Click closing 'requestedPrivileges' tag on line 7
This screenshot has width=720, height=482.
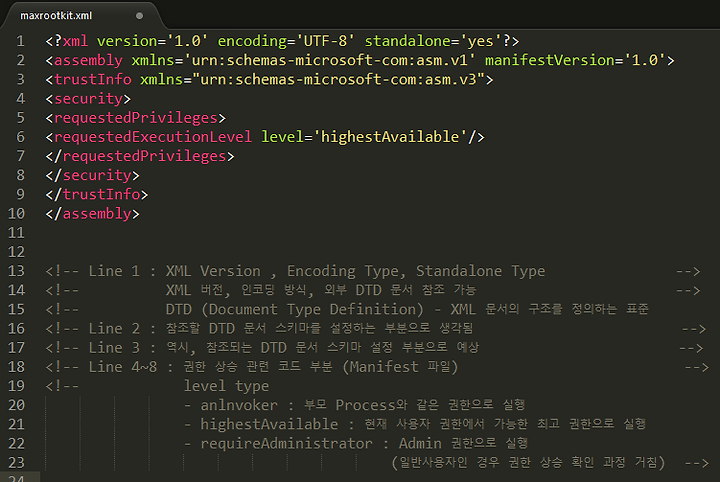(145, 156)
